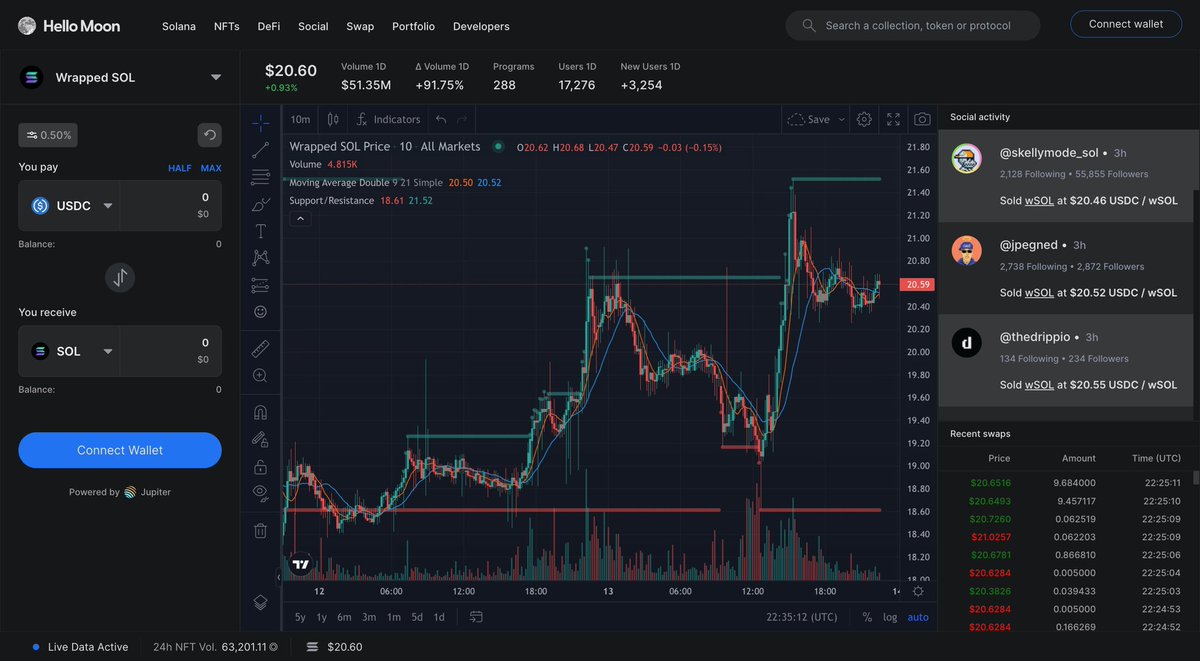The width and height of the screenshot is (1200, 661).
Task: Toggle auto scale on the chart
Action: [918, 617]
